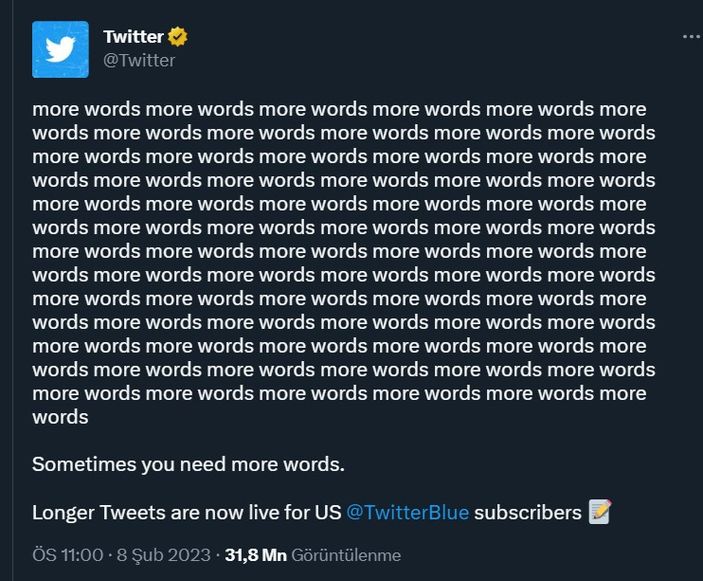The width and height of the screenshot is (703, 581).
Task: Click the memo emoji after "subscribers"
Action: pyautogui.click(x=600, y=512)
